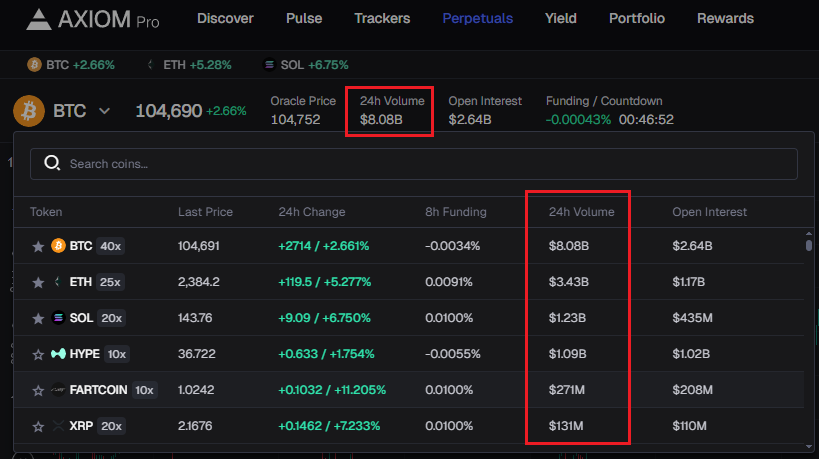Click the BTC row coin icon
This screenshot has width=819, height=459.
58,245
